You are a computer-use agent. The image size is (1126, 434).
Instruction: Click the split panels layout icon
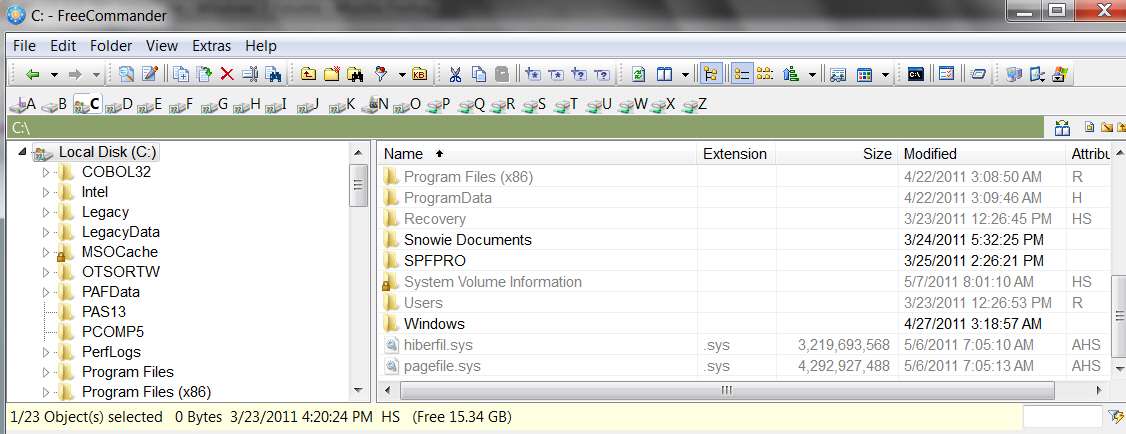664,74
